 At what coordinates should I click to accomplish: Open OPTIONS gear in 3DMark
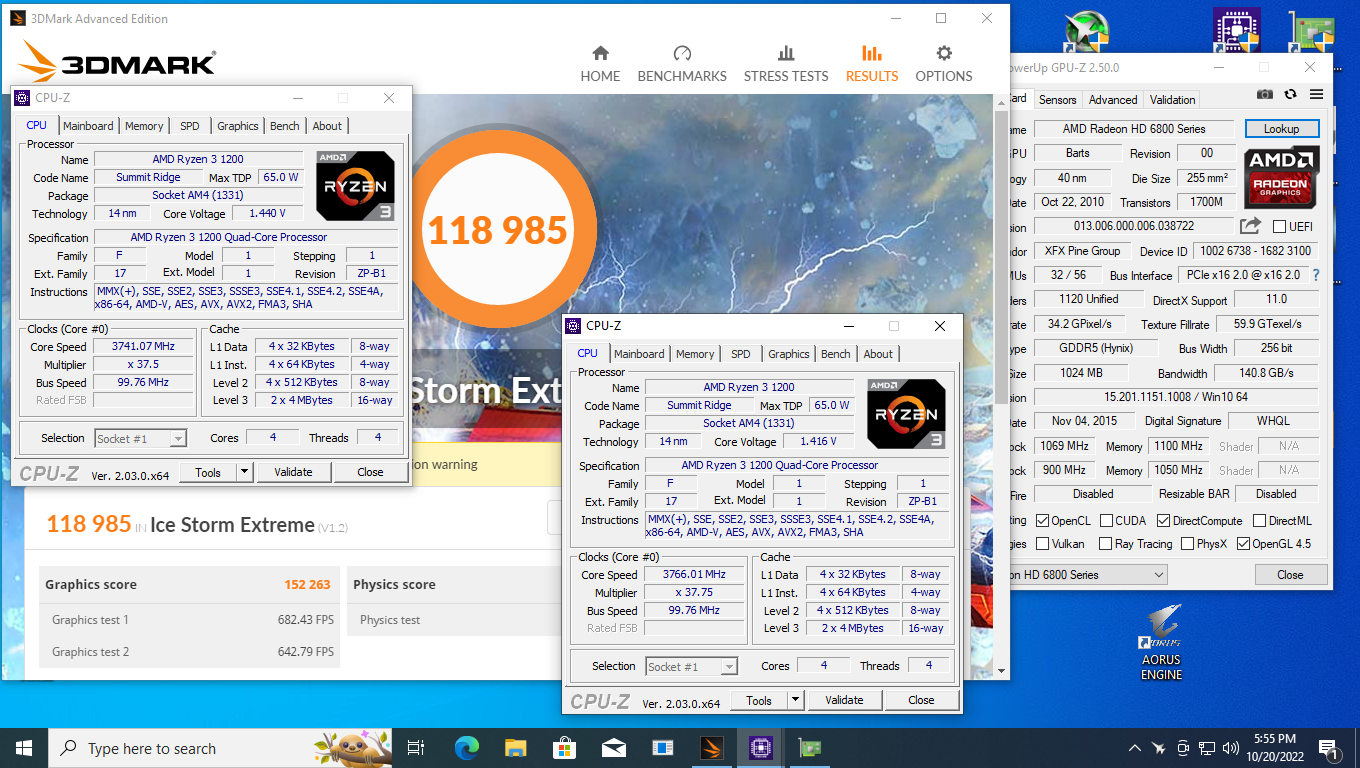coord(944,64)
